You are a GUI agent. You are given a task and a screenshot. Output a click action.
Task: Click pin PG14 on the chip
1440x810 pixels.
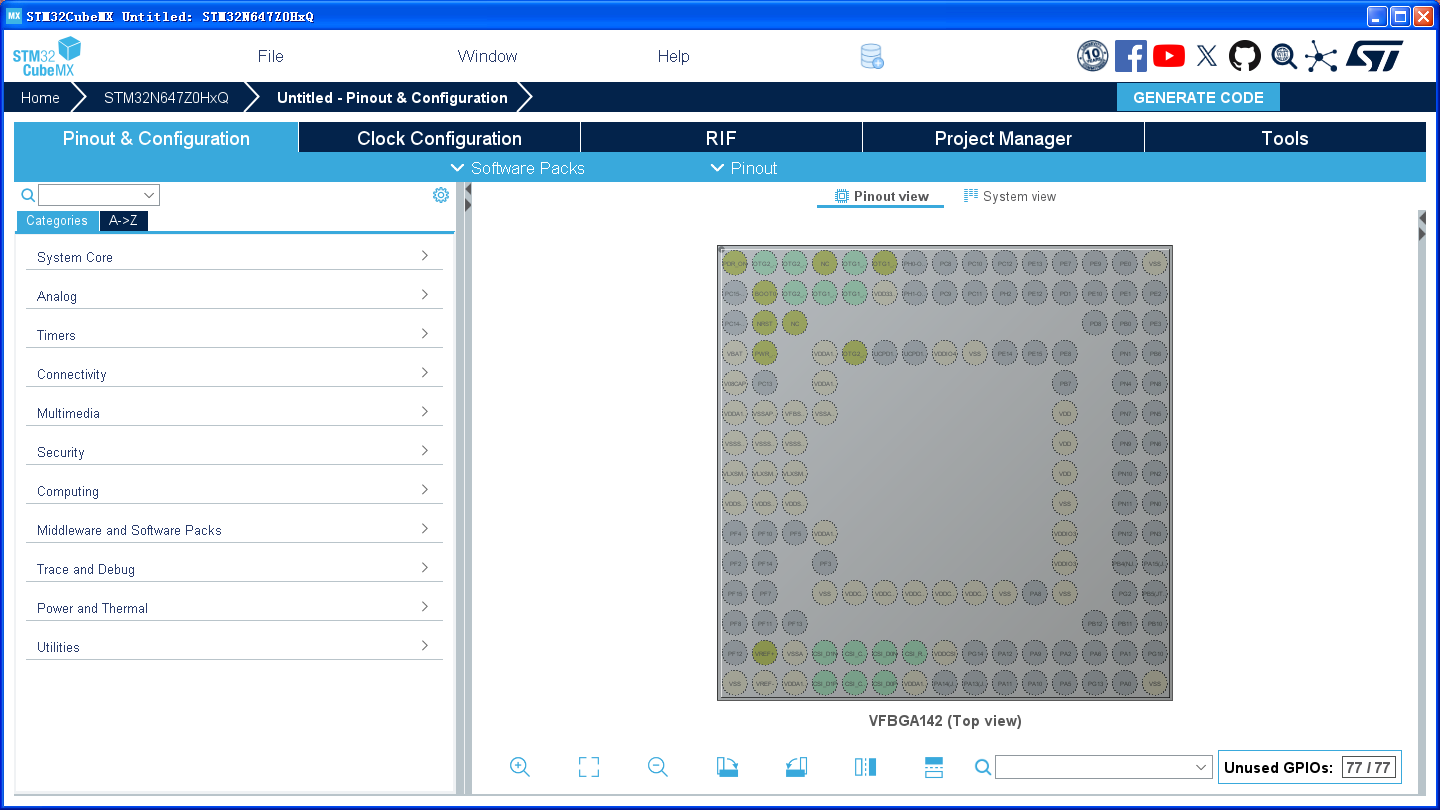tap(975, 653)
